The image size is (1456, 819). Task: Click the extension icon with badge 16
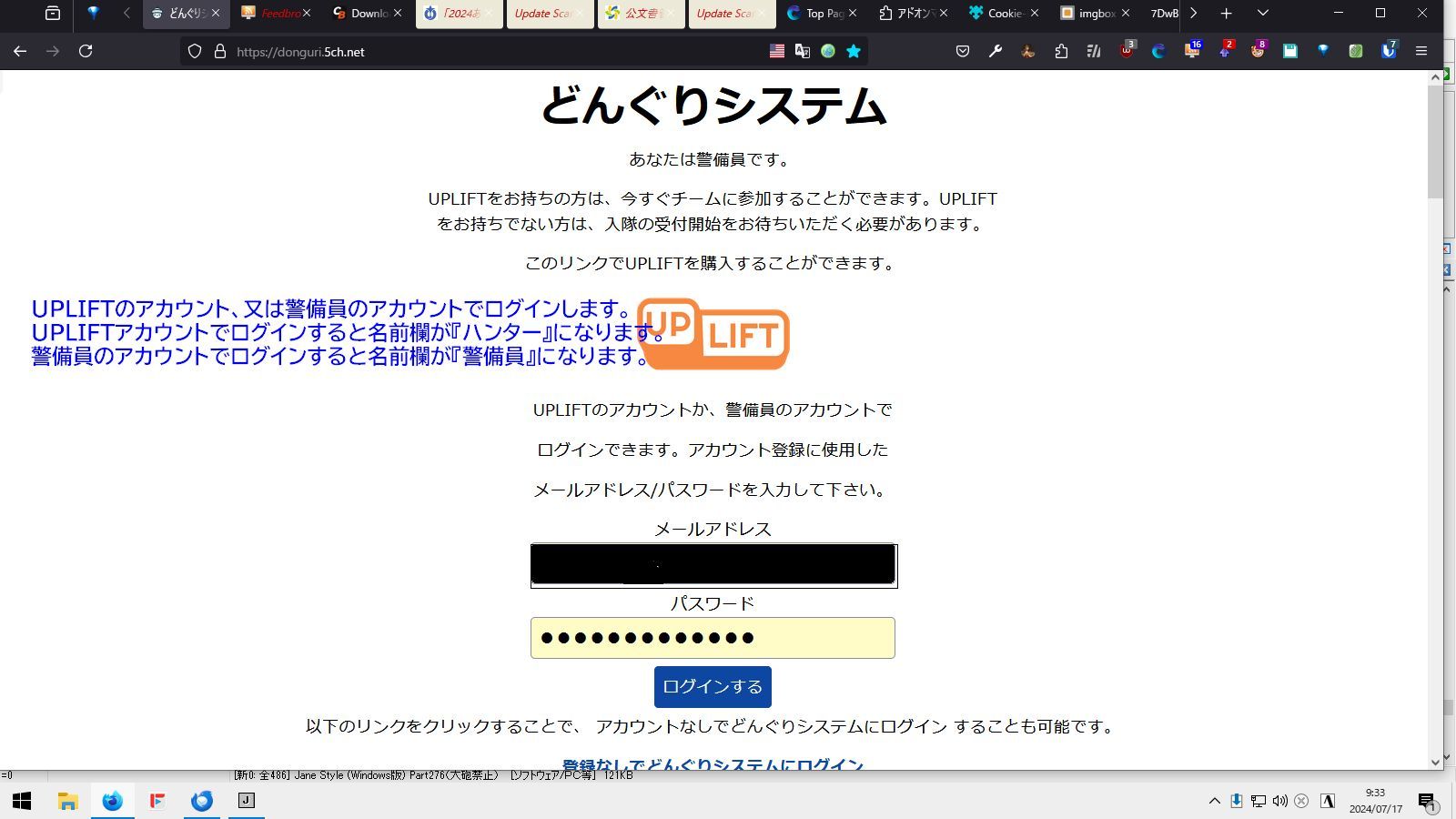[x=1192, y=50]
